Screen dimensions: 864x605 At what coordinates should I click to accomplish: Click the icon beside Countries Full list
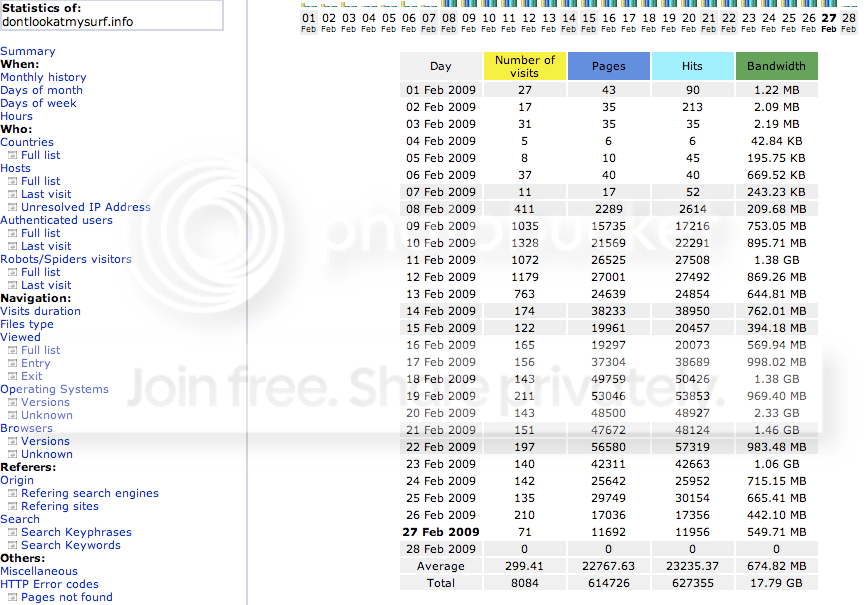pos(13,155)
